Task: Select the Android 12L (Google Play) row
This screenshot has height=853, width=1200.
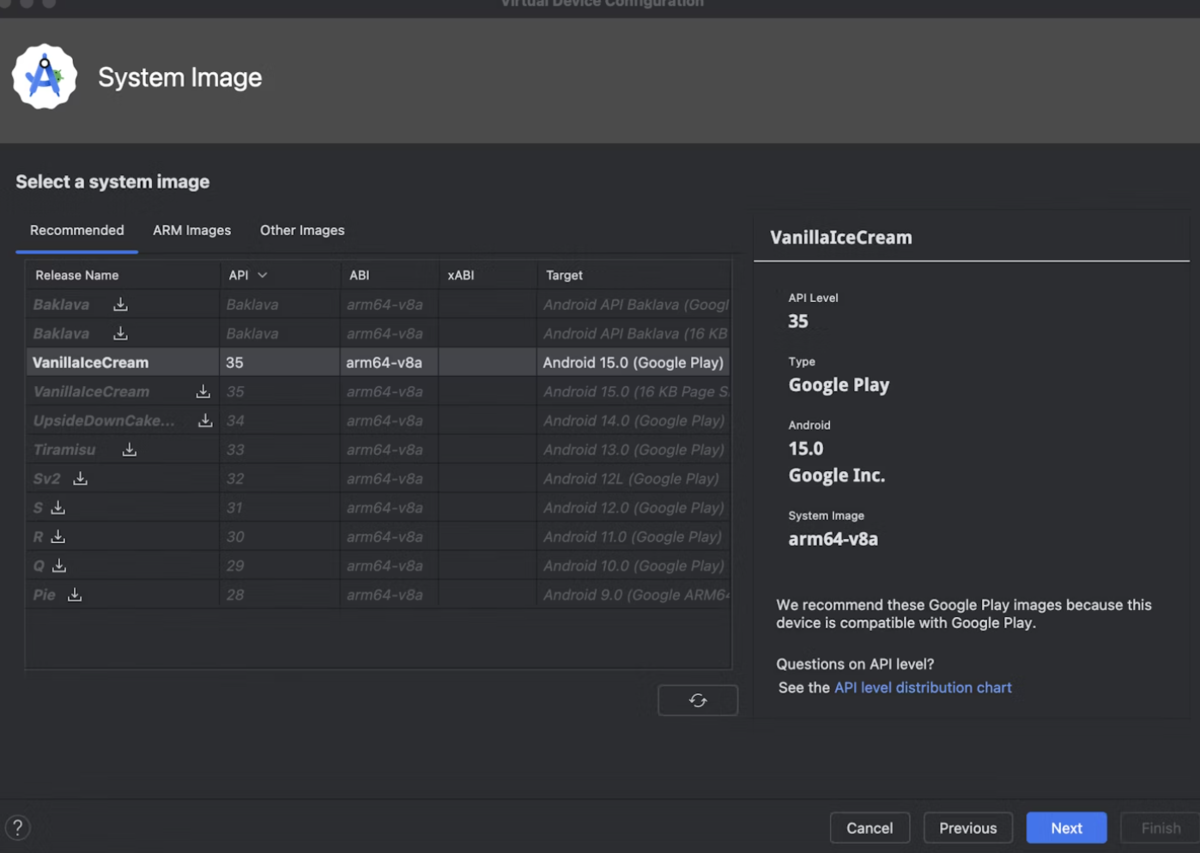Action: [378, 478]
